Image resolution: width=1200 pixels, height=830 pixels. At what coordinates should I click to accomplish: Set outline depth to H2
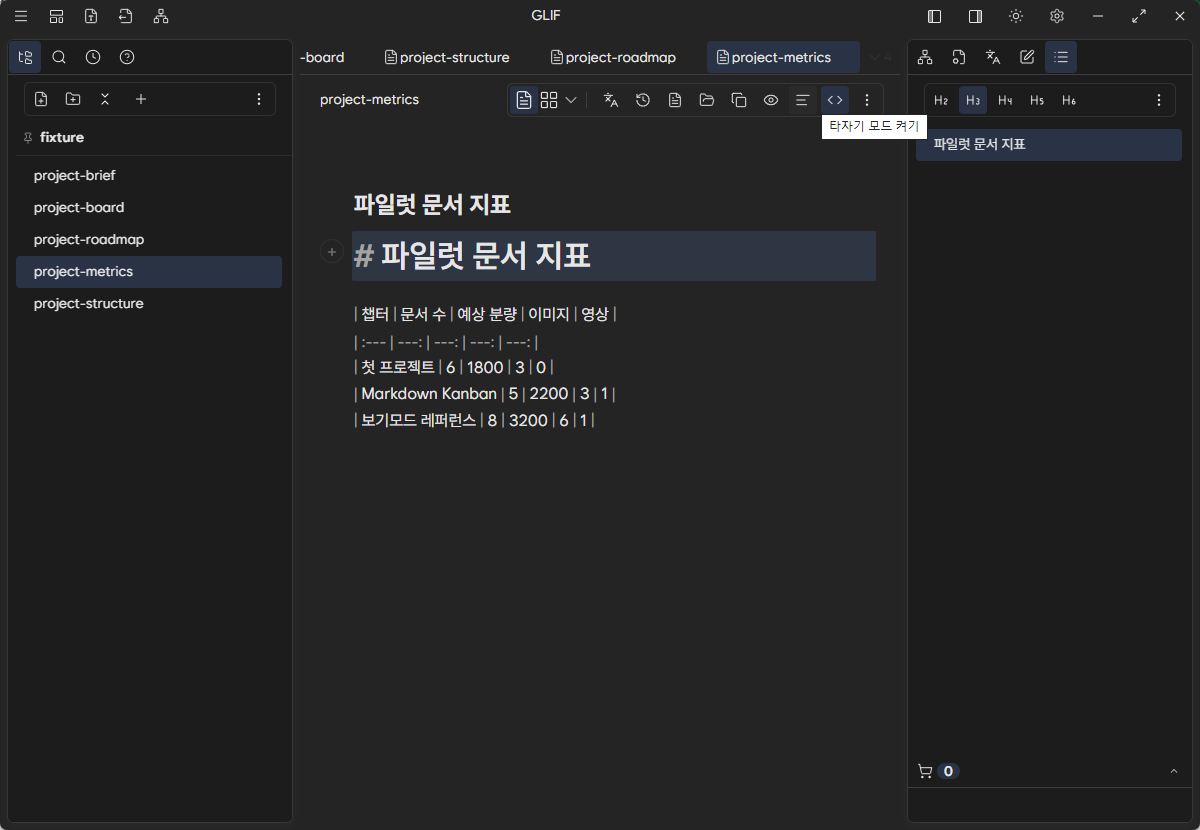(x=941, y=100)
